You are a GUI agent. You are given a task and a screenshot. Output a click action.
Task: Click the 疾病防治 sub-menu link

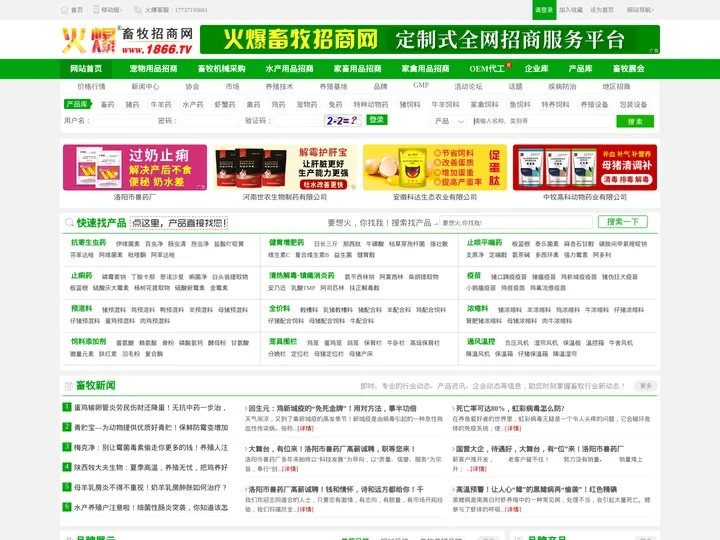point(562,86)
